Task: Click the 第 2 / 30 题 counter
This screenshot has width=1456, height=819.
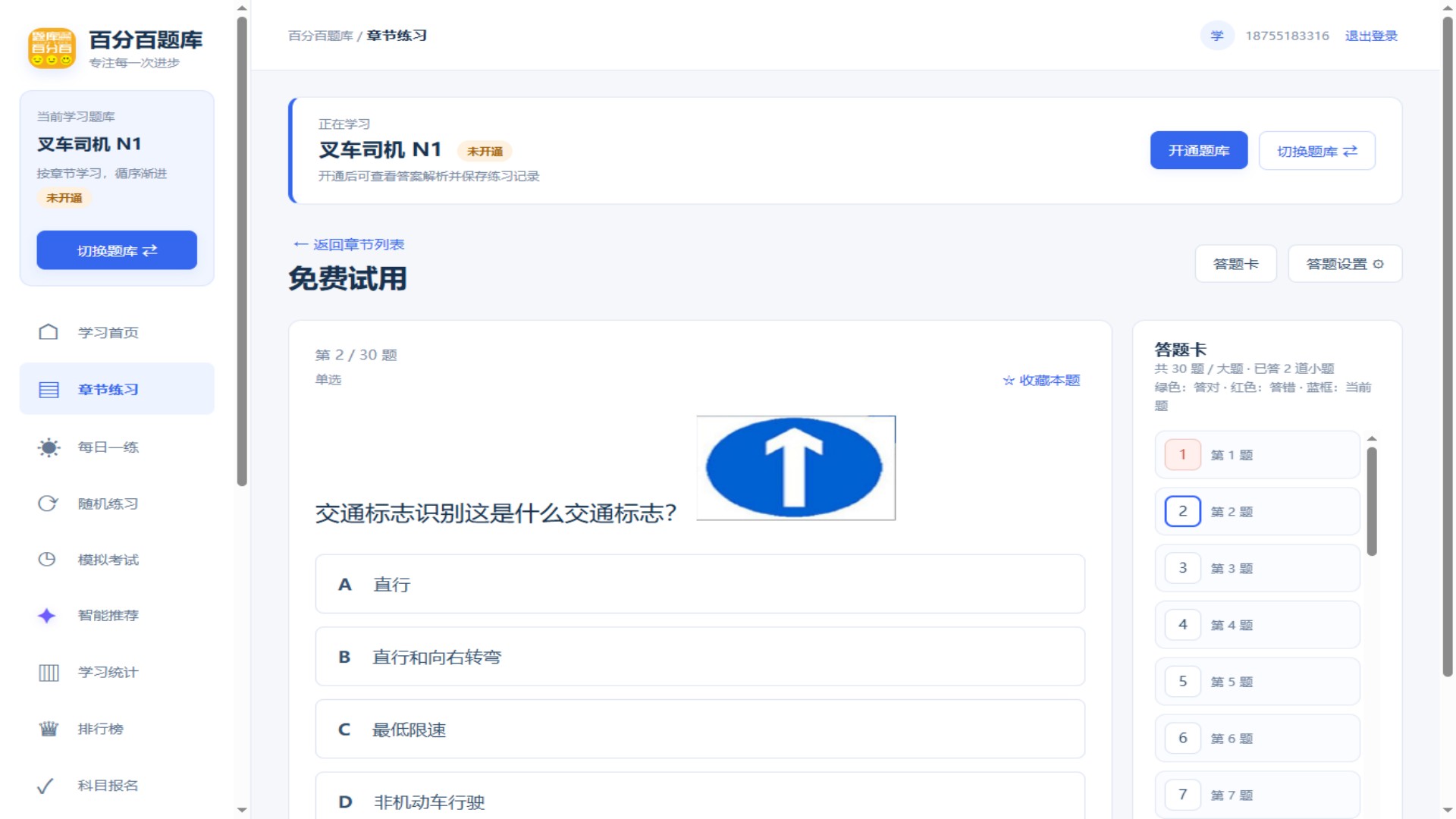Action: 356,355
